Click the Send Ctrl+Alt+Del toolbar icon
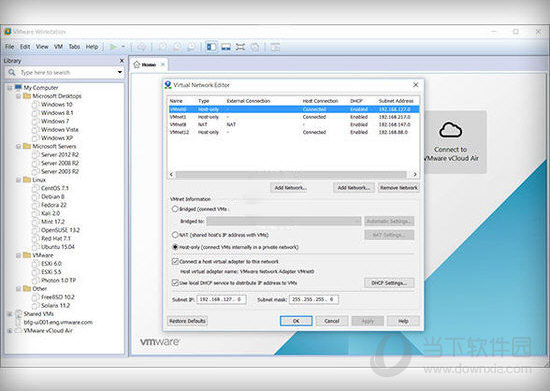The image size is (550, 391). point(141,47)
